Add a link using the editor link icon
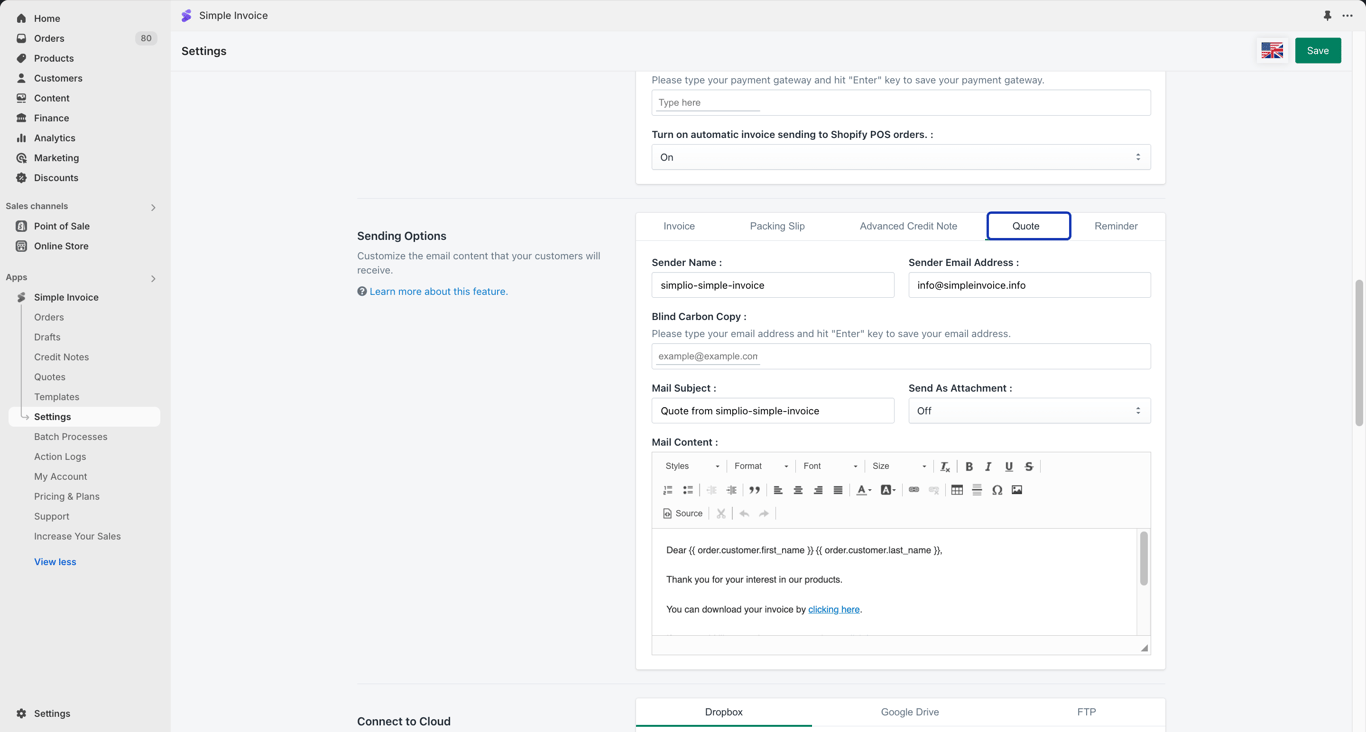 point(914,490)
